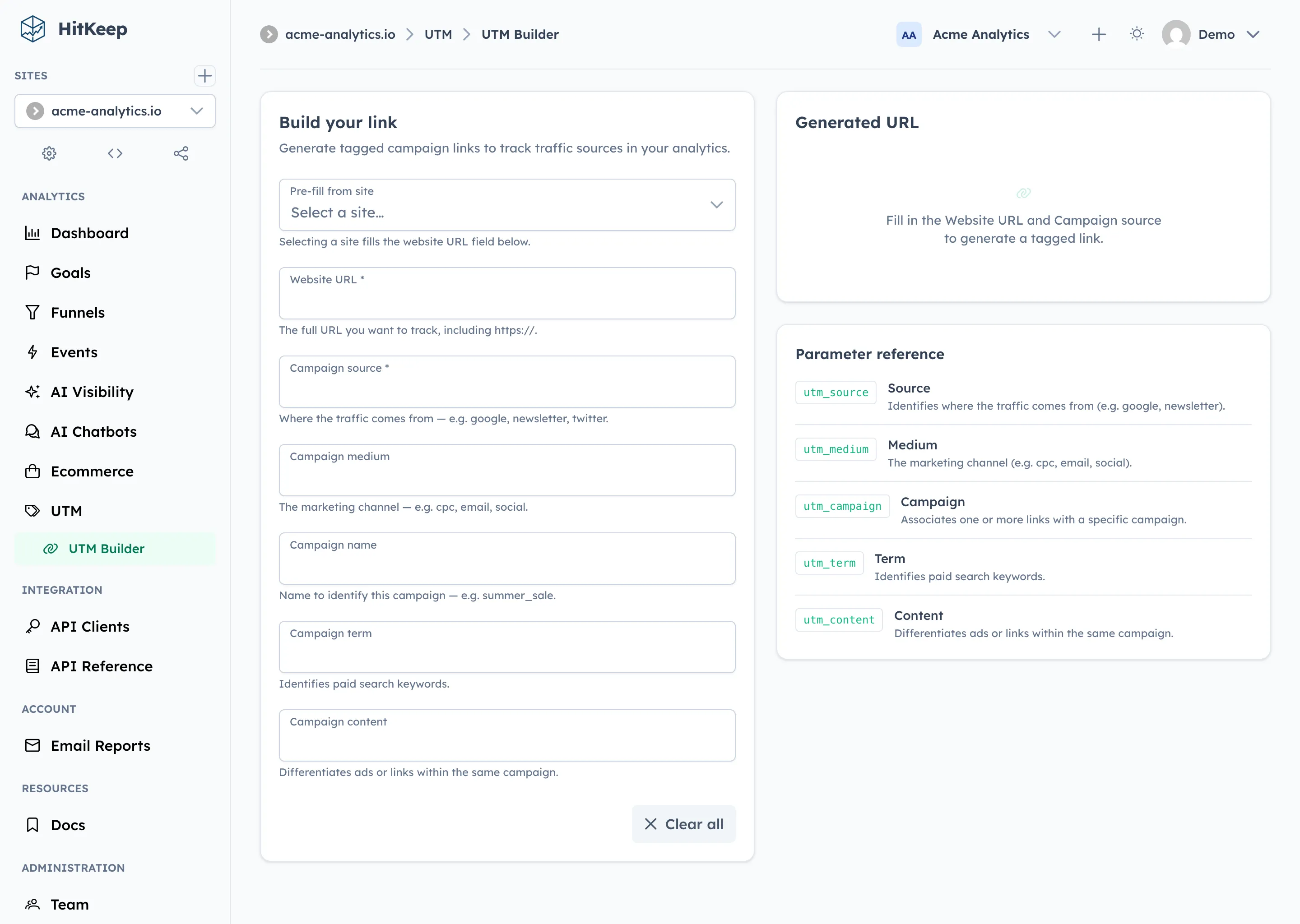This screenshot has height=924, width=1300.
Task: Open the API Reference page
Action: coord(101,666)
